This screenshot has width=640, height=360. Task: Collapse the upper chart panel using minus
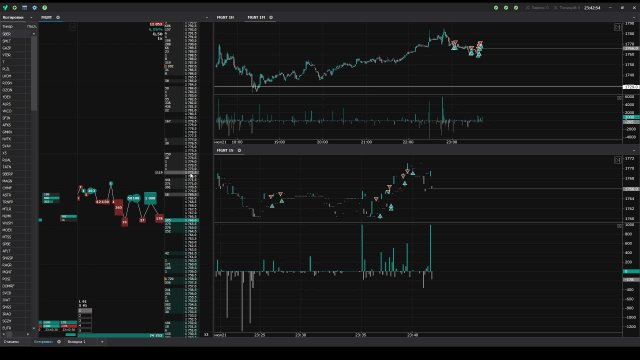(634, 18)
